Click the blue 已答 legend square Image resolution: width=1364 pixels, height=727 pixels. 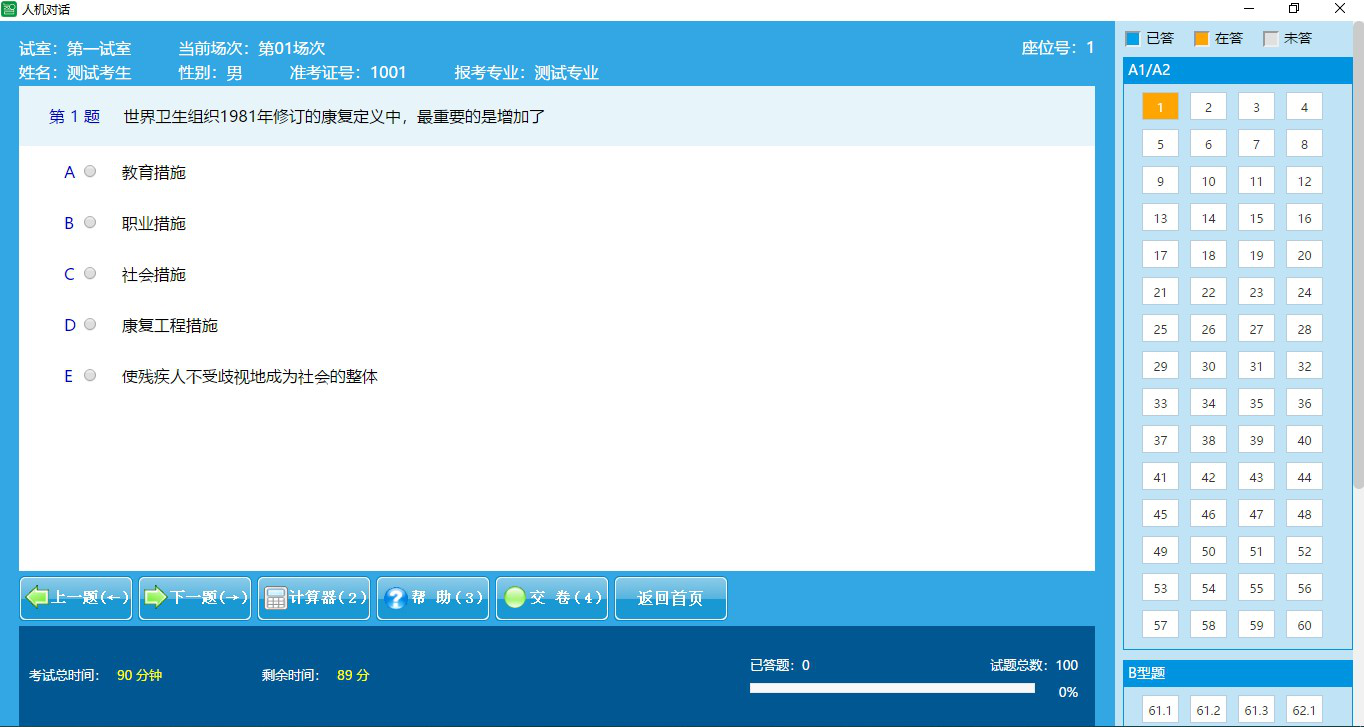(x=1131, y=37)
